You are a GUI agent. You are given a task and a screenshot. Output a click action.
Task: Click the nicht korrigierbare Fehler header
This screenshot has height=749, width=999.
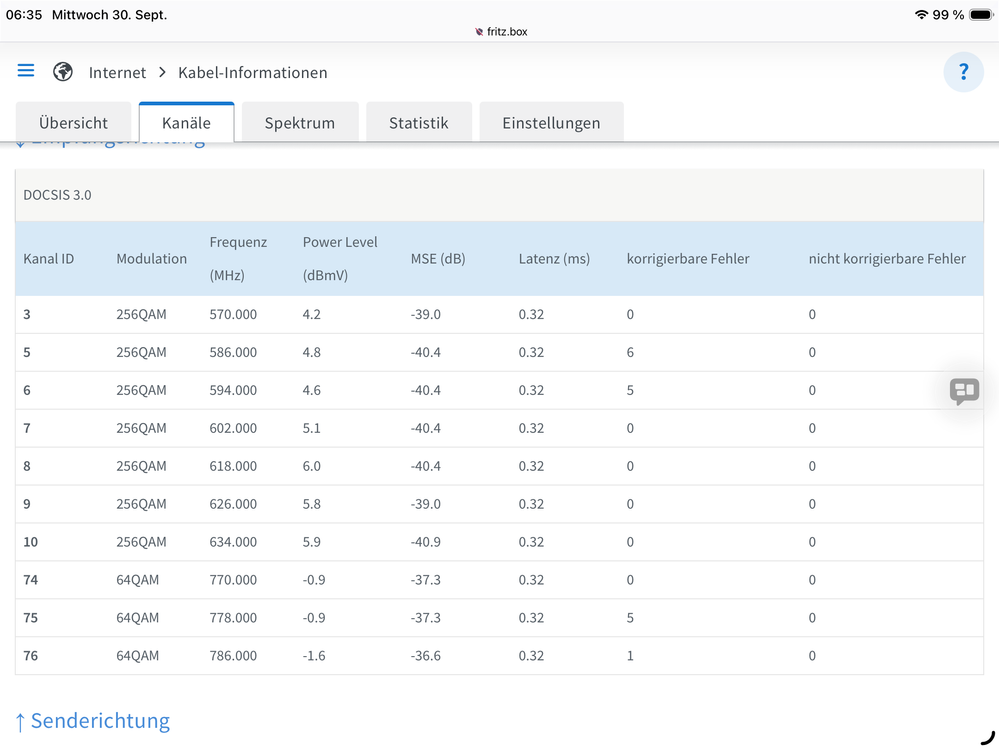point(887,259)
